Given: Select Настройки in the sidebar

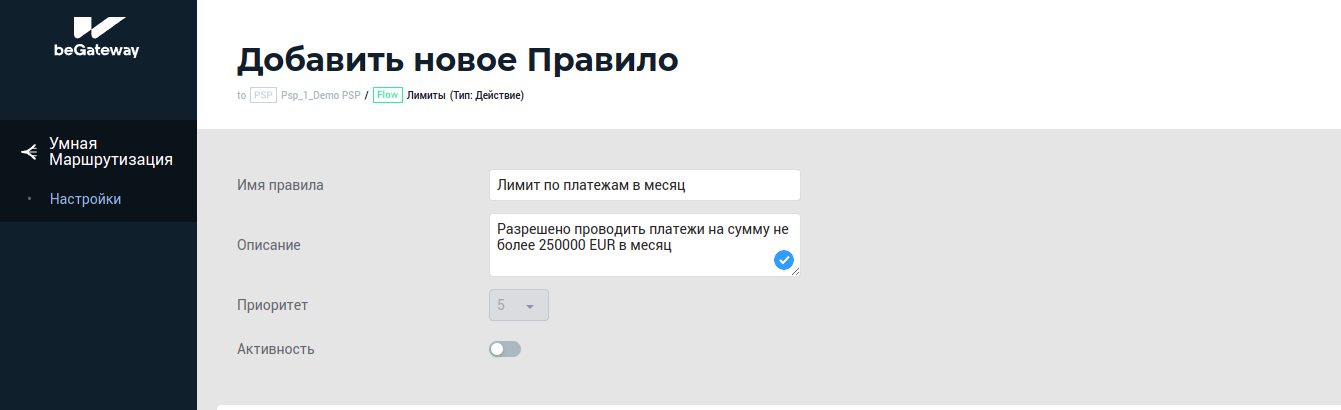Looking at the screenshot, I should (85, 199).
